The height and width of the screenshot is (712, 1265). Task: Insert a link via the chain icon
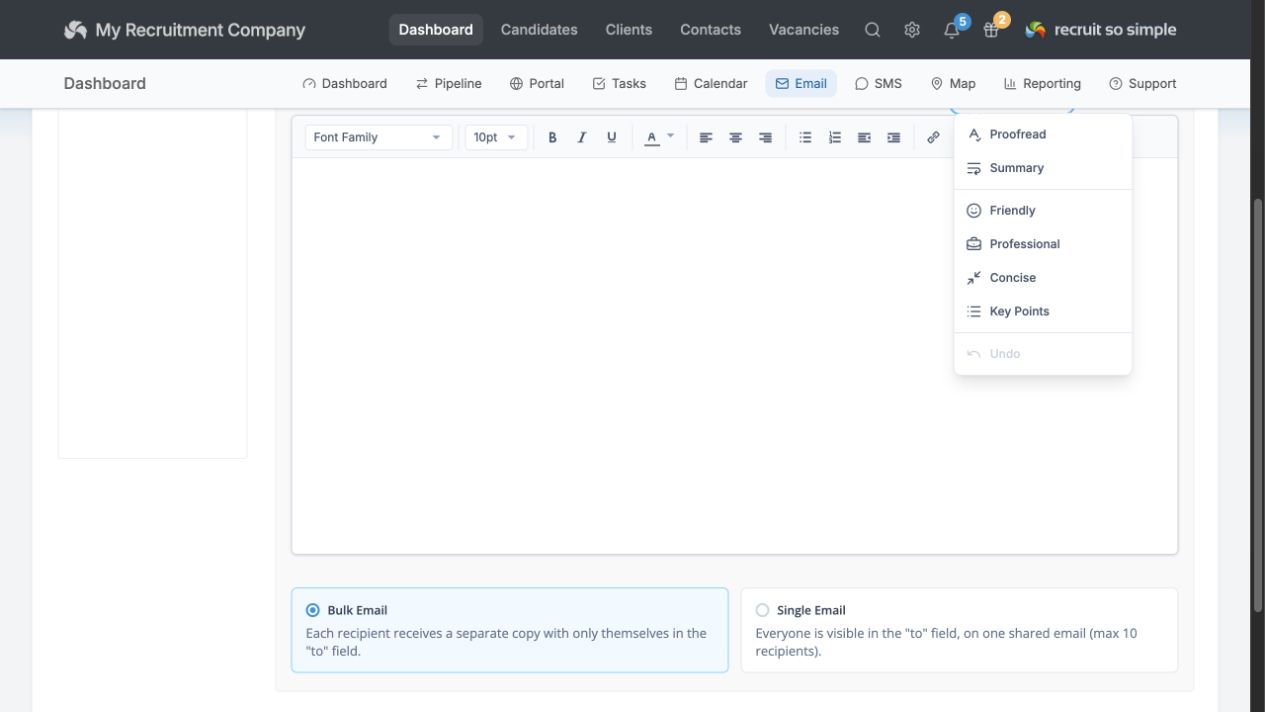pos(933,137)
